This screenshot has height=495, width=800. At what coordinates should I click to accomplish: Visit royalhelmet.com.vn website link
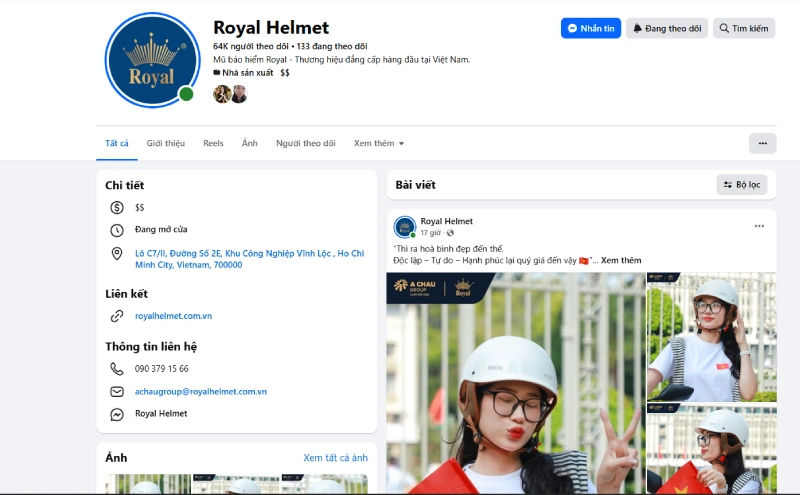point(173,316)
